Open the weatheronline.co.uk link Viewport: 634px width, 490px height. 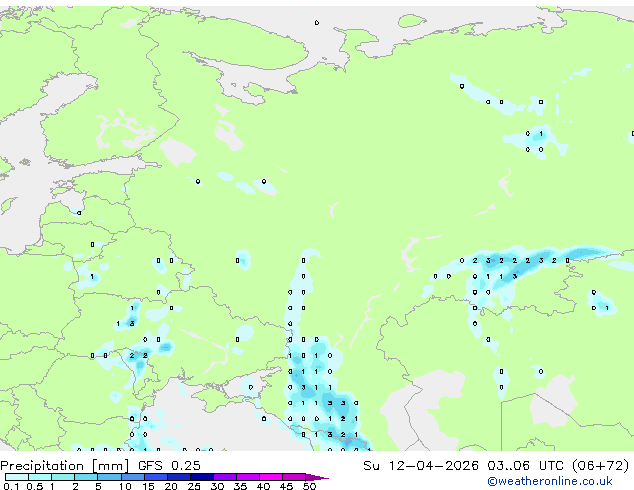(550, 481)
